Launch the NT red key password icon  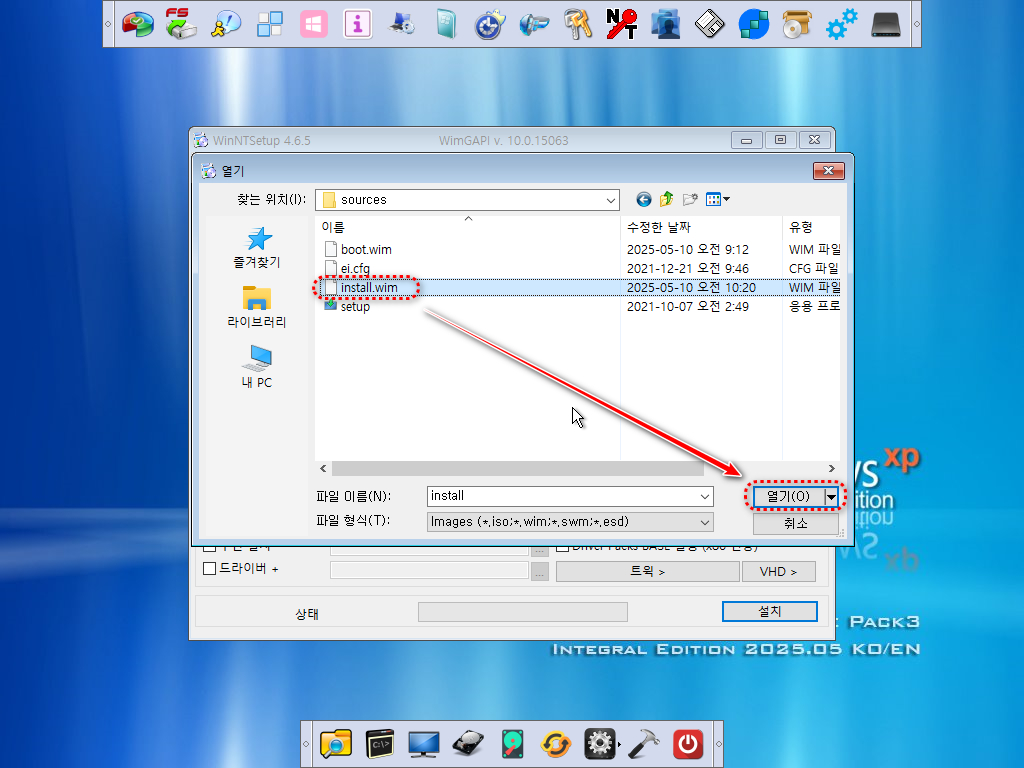coord(622,24)
